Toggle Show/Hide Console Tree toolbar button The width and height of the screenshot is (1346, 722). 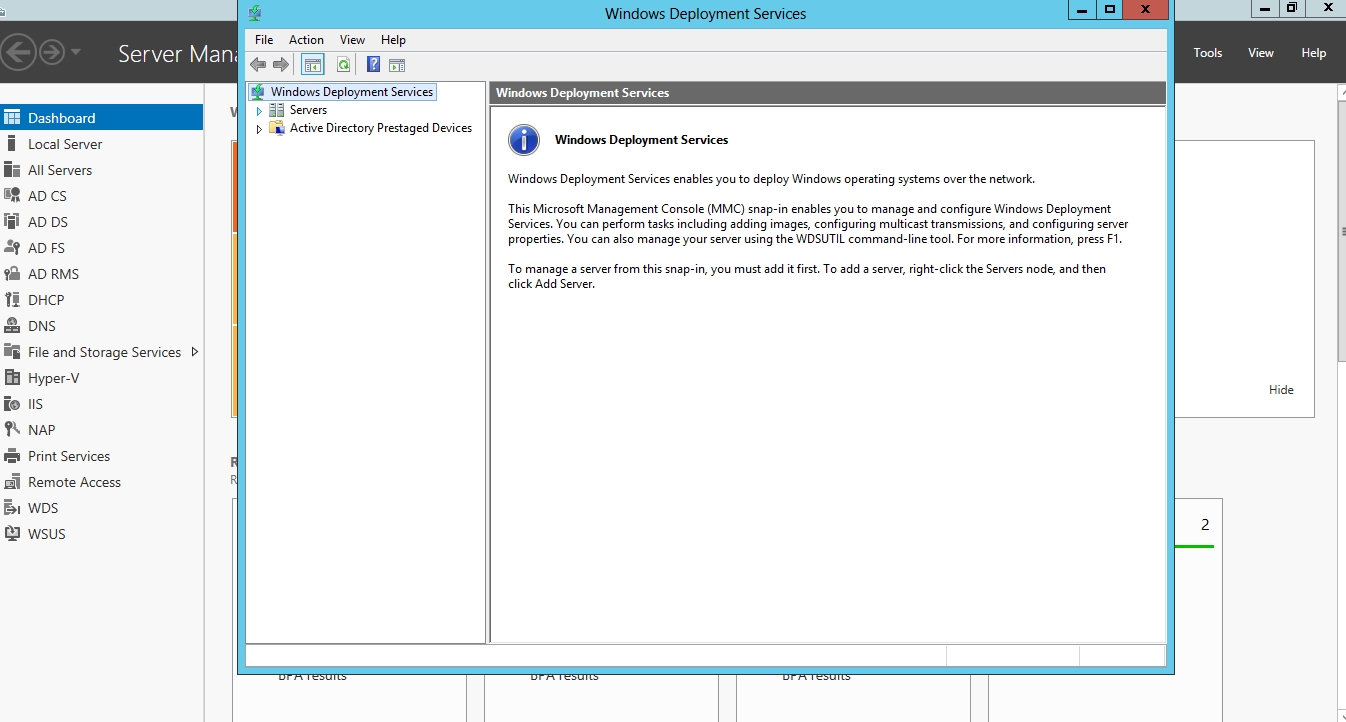pos(313,65)
